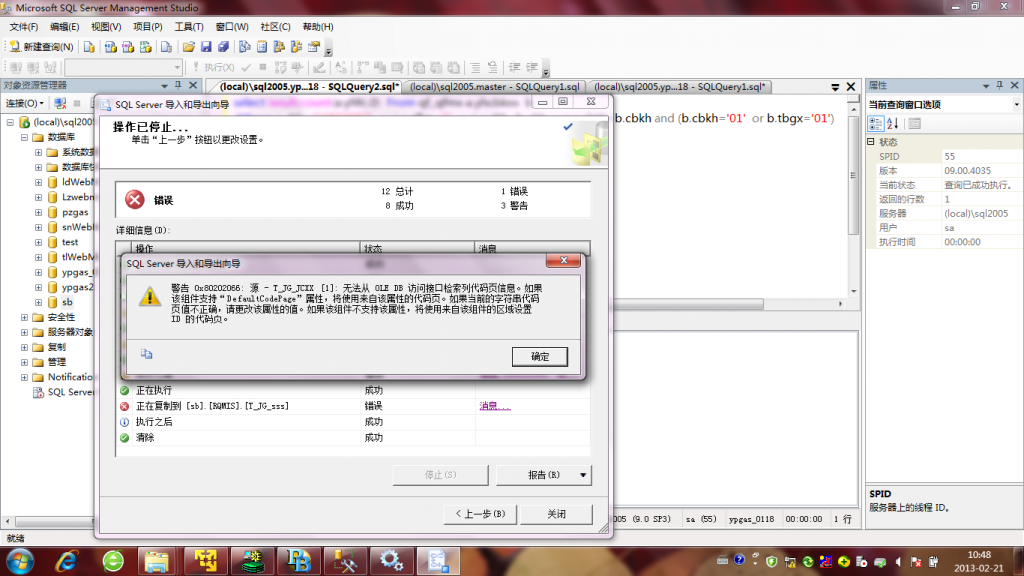Open the document tab list dropdown arrow

(x=833, y=86)
